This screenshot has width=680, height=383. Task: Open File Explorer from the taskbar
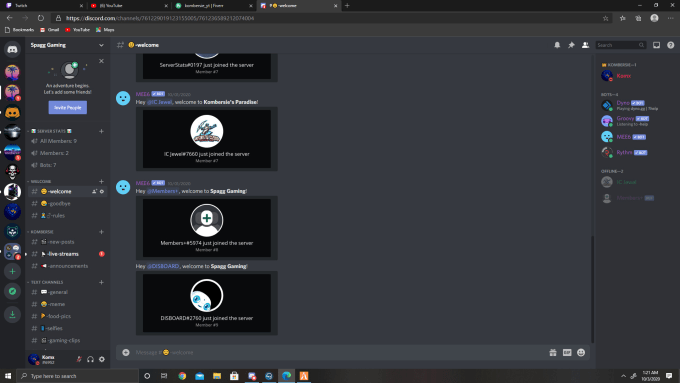pos(217,376)
